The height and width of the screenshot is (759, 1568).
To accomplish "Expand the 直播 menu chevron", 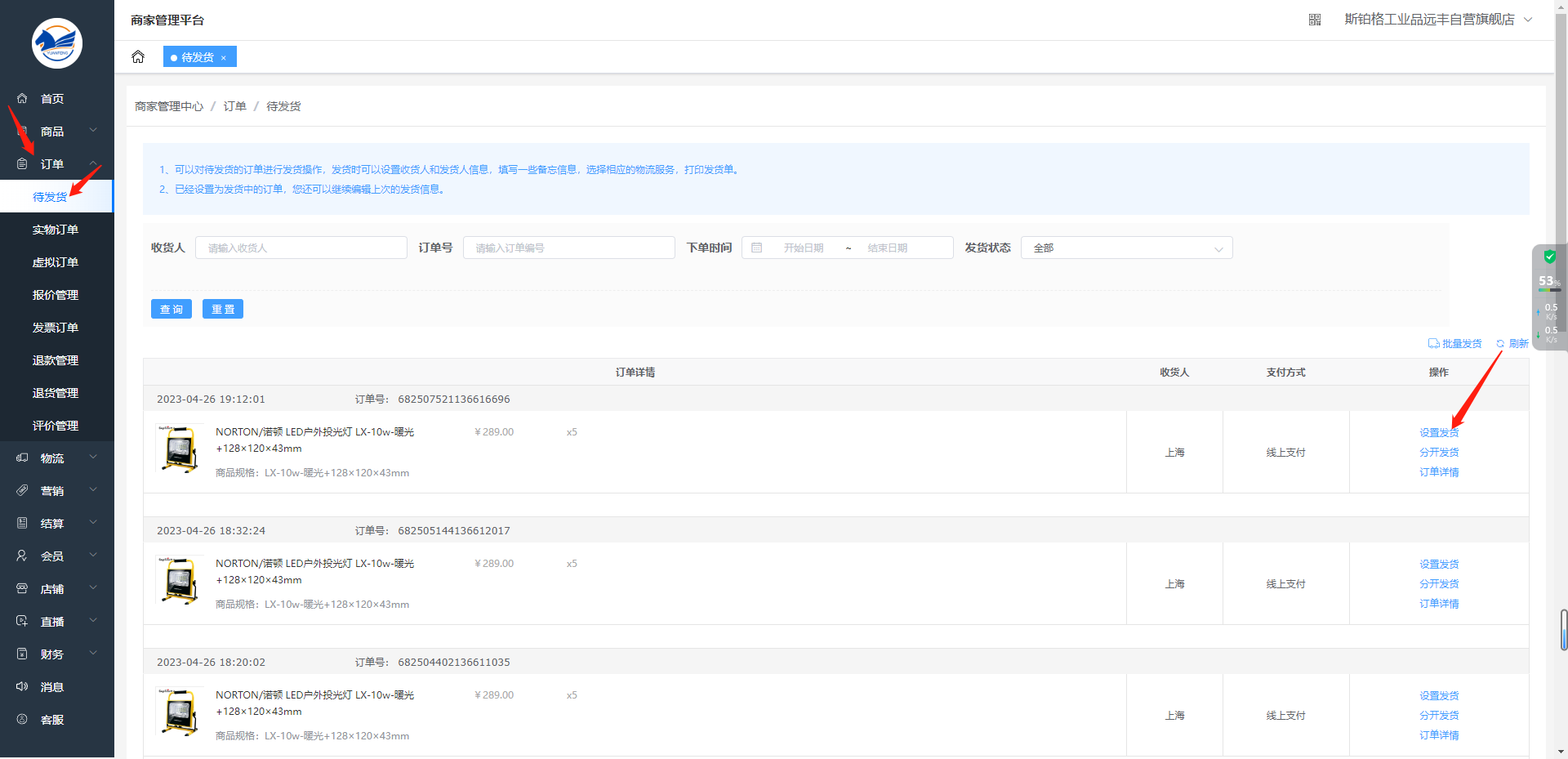I will click(x=93, y=621).
